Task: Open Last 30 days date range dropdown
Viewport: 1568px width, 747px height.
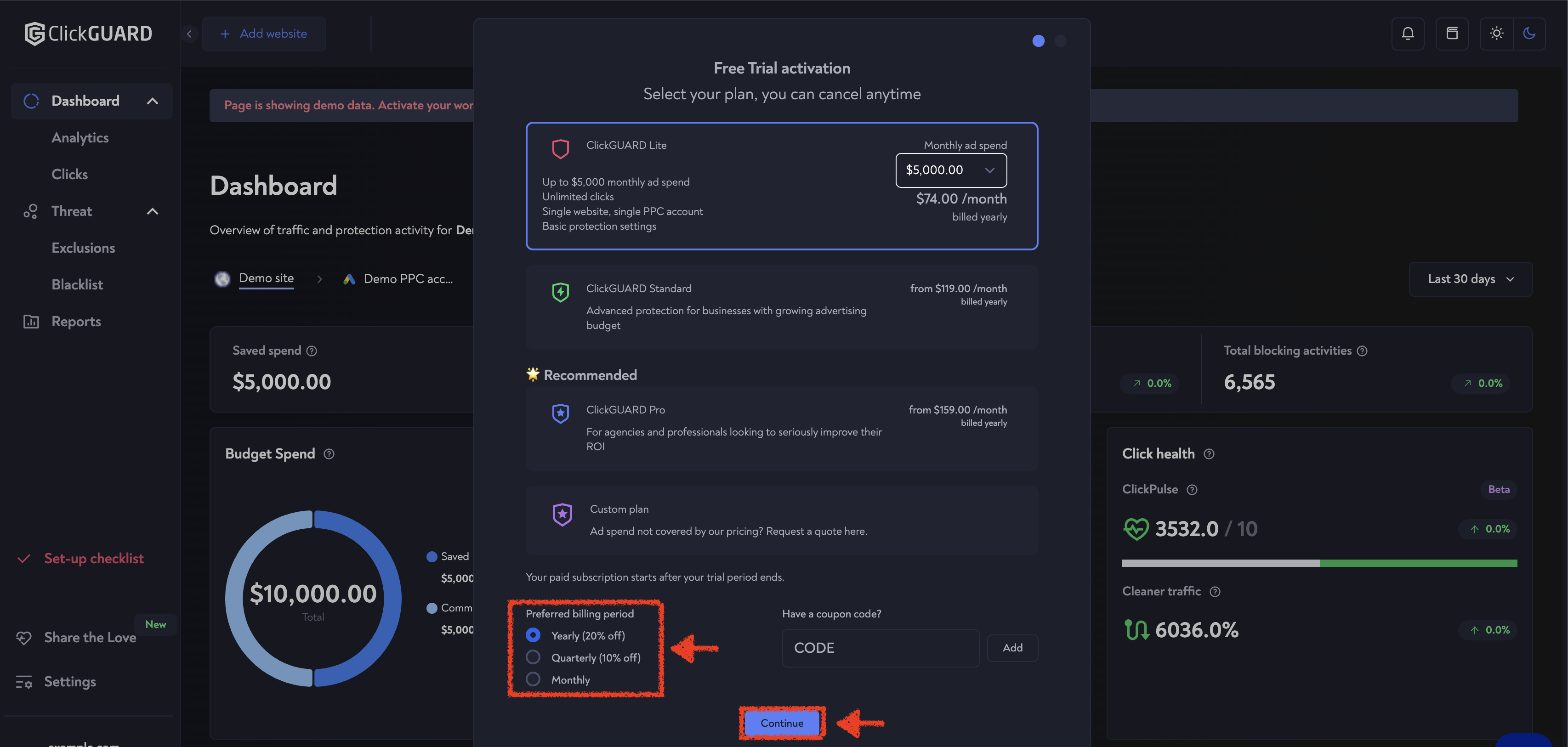Action: point(1470,279)
